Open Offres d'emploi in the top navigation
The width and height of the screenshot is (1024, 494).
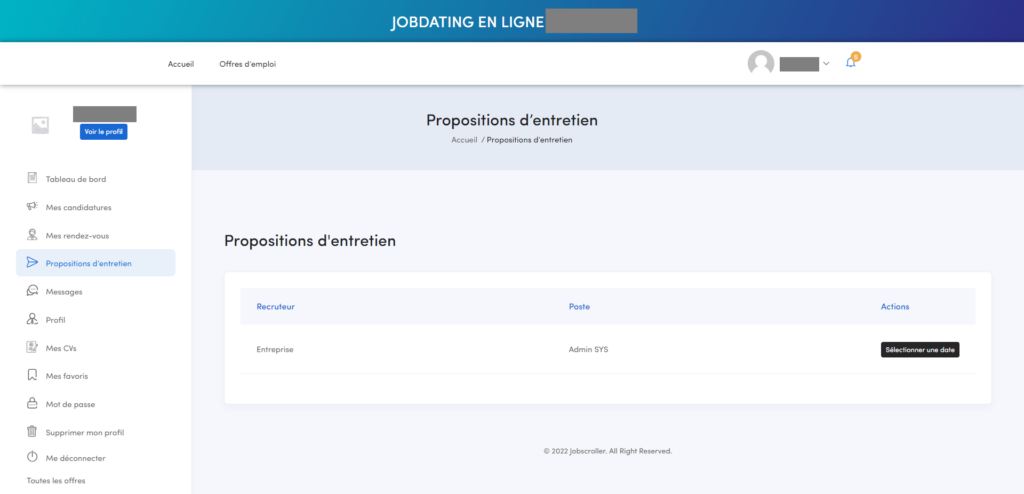tap(247, 64)
